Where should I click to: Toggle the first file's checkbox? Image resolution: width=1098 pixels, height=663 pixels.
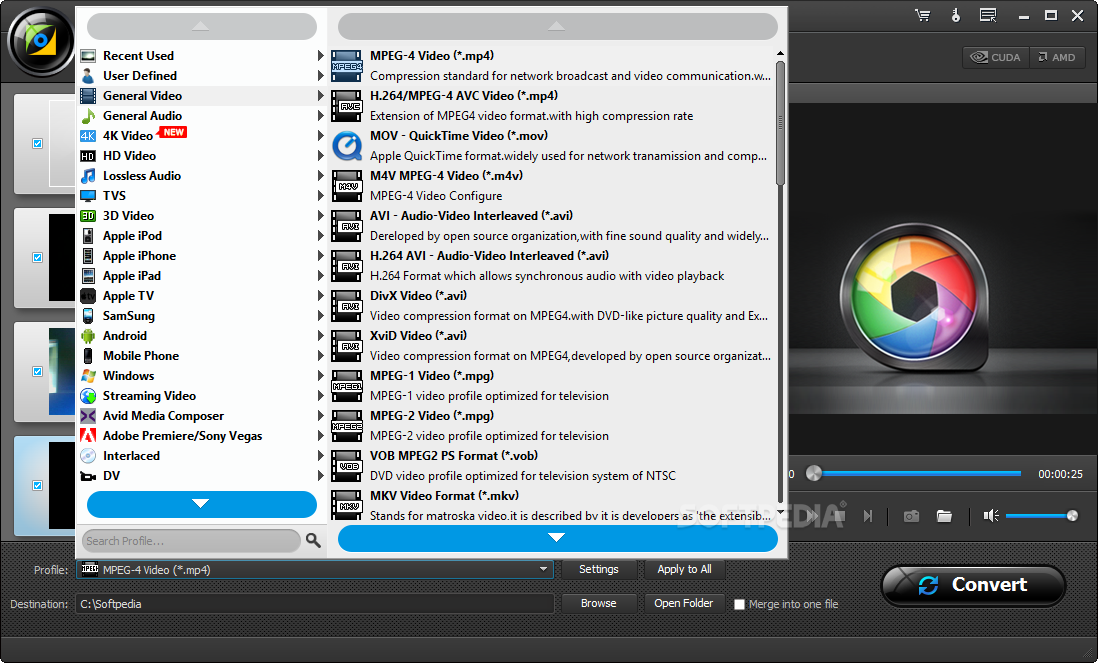pyautogui.click(x=37, y=144)
